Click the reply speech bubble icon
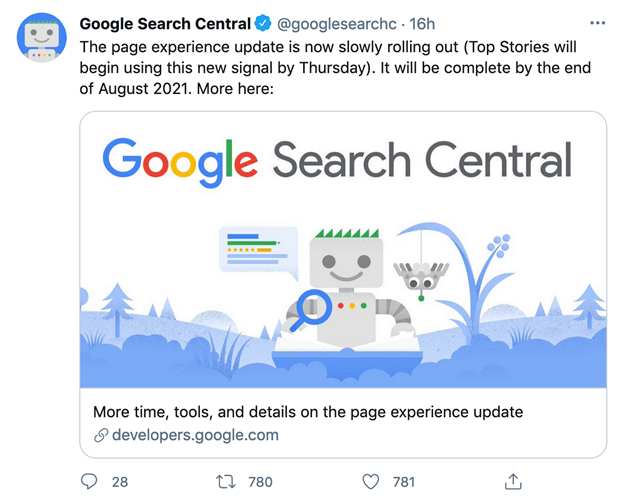 (89, 481)
